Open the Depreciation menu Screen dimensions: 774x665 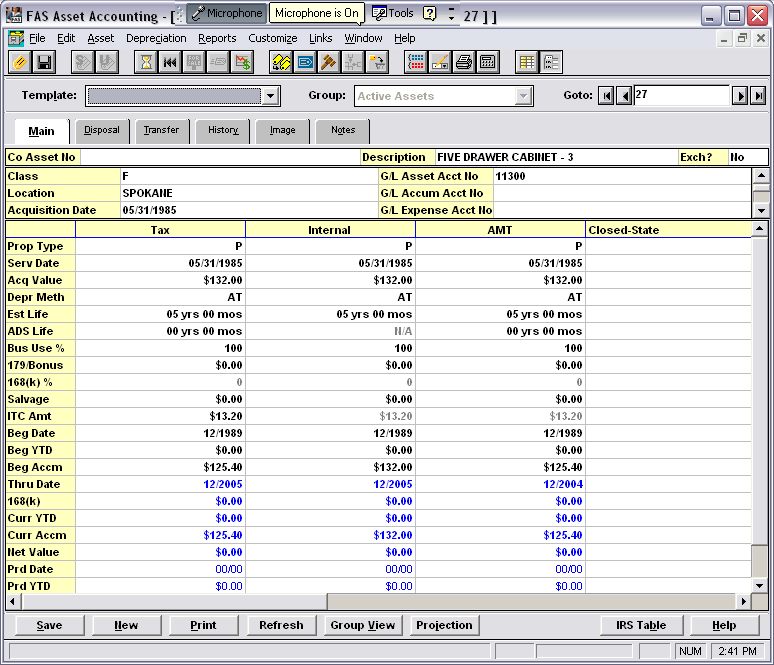(156, 38)
